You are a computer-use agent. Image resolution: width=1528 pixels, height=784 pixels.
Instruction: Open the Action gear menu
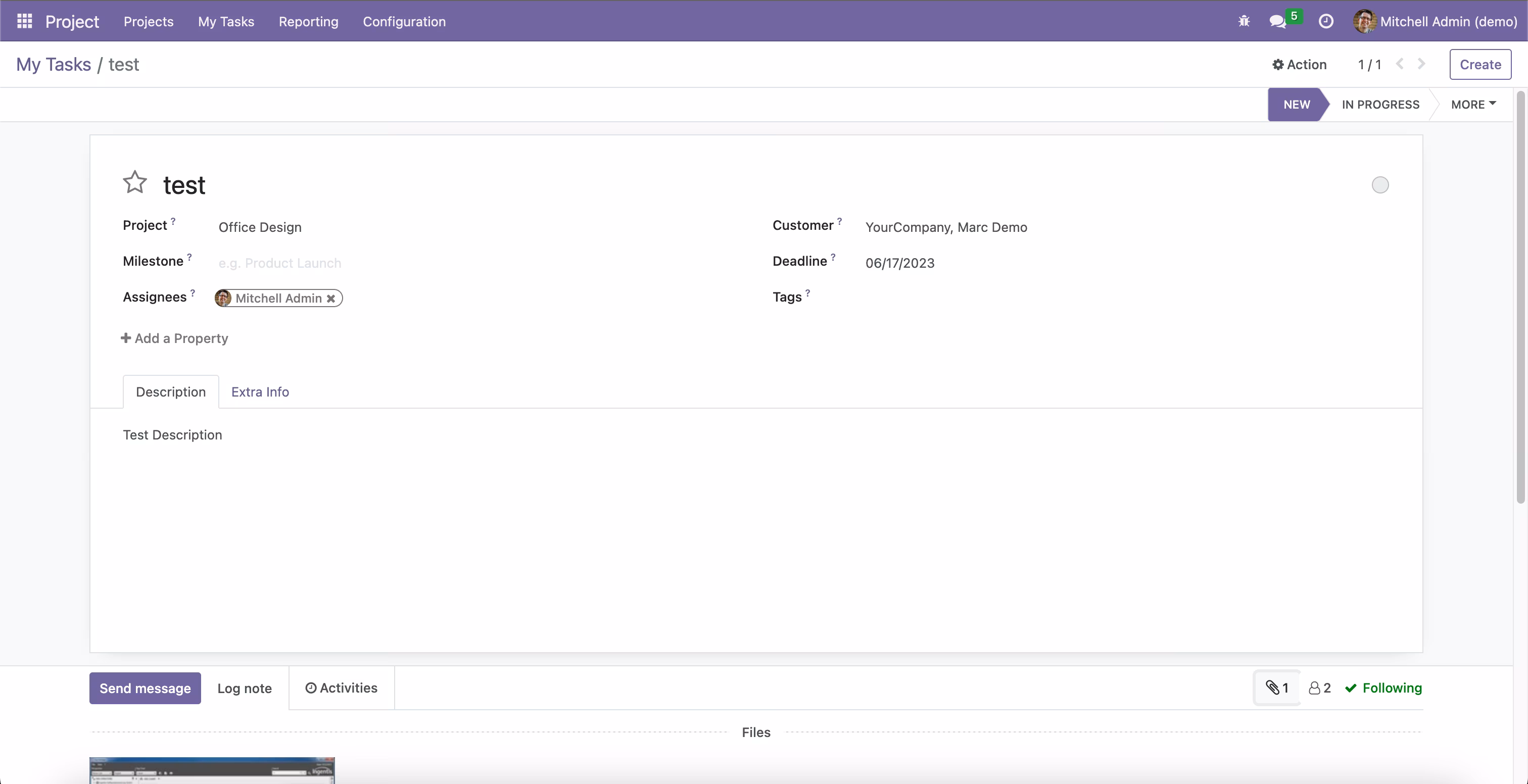click(x=1299, y=64)
